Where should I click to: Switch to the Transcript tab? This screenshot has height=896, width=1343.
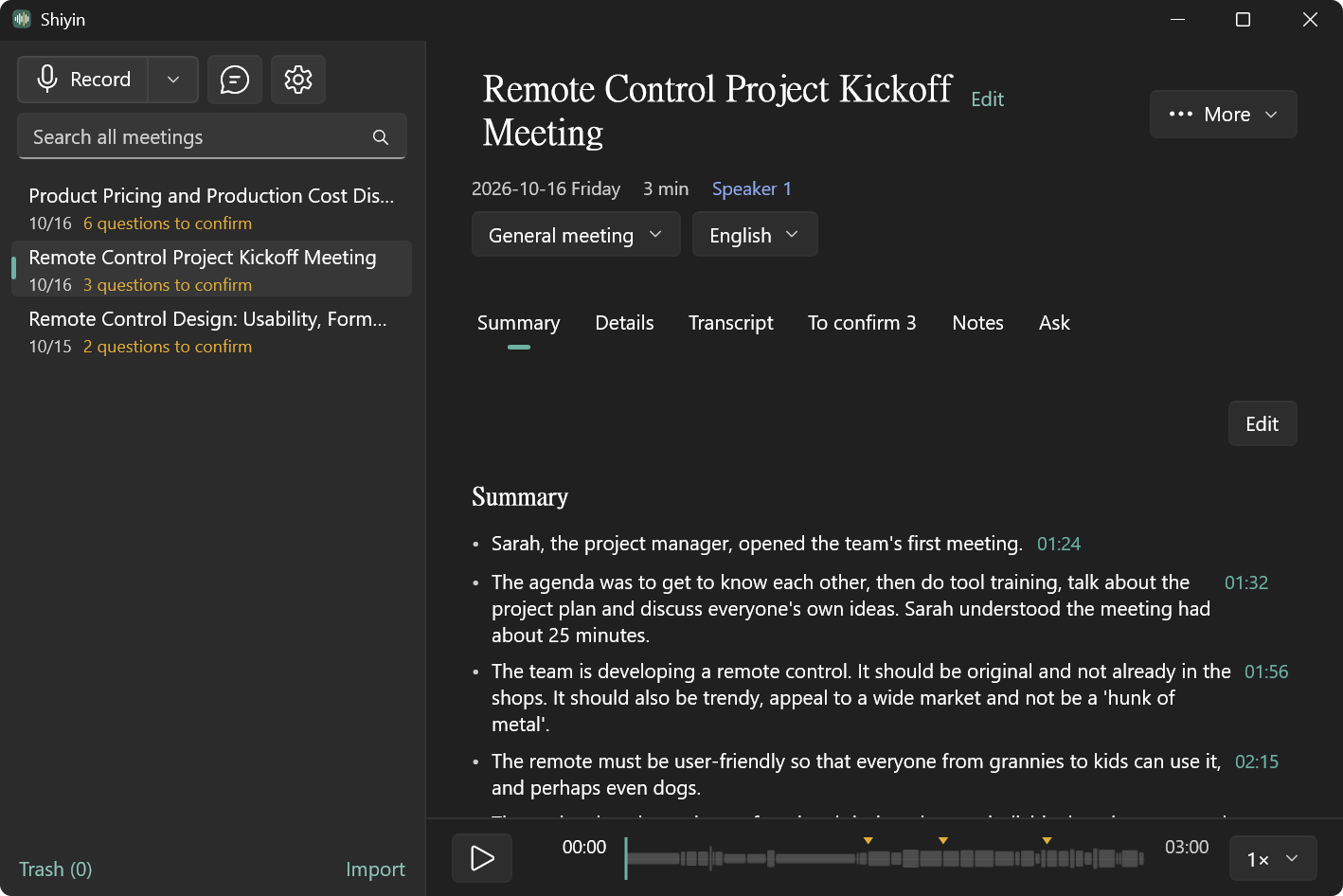(730, 323)
